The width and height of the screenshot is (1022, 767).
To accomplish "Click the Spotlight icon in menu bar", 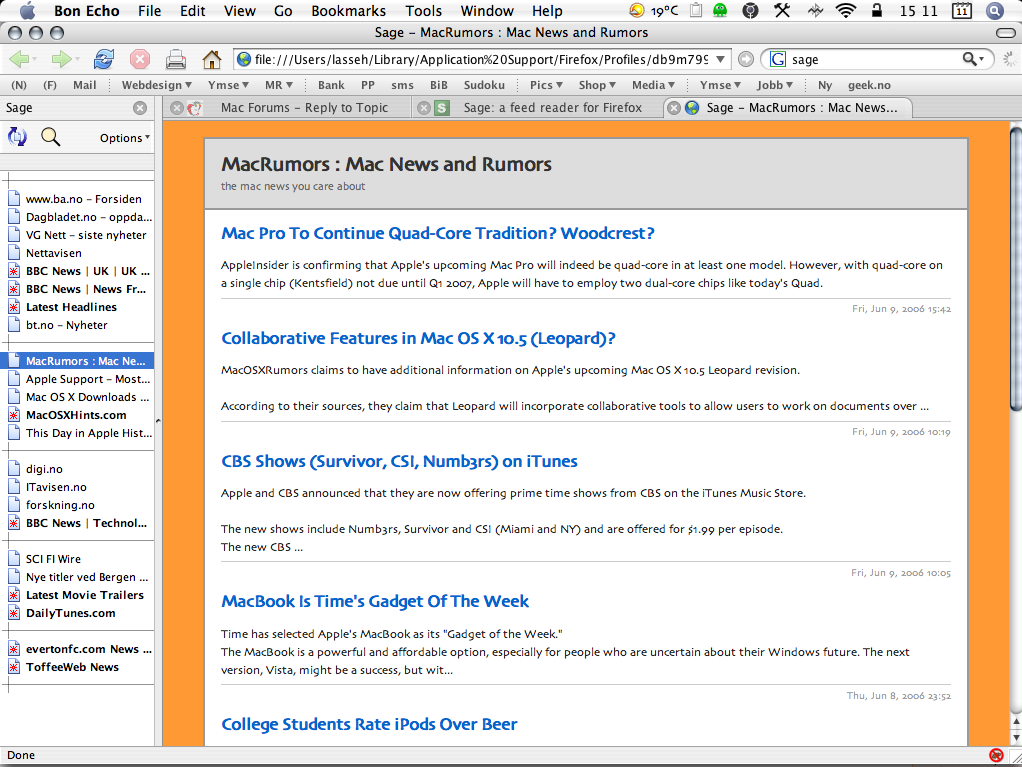I will point(994,11).
